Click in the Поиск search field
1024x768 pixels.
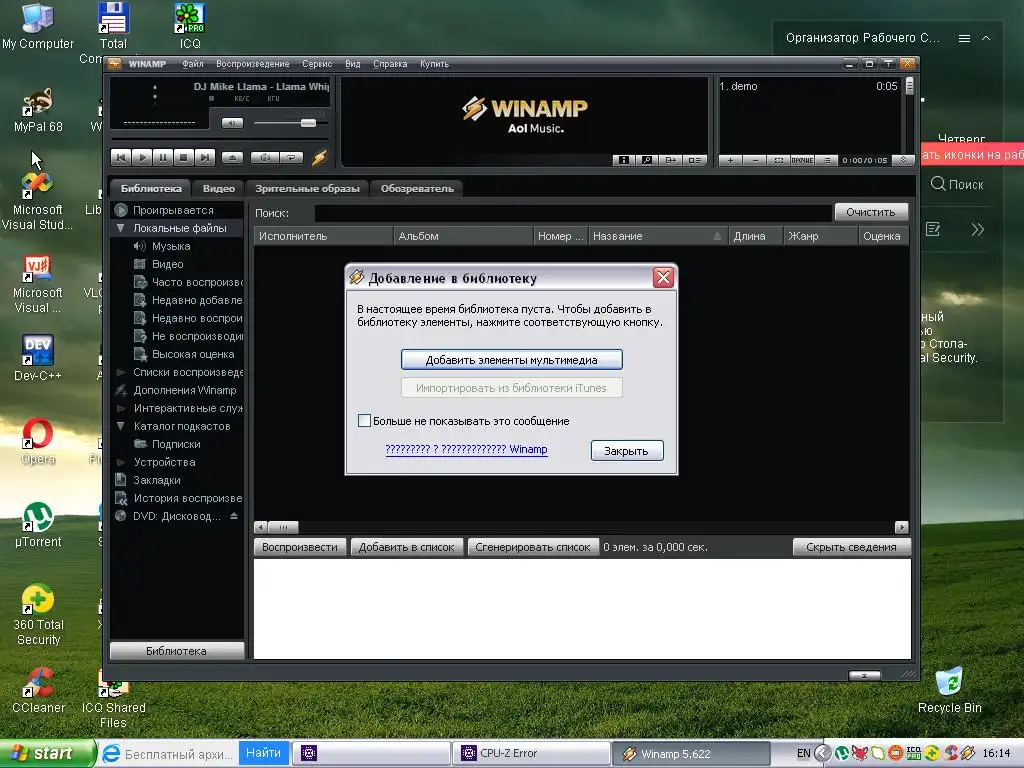(573, 213)
